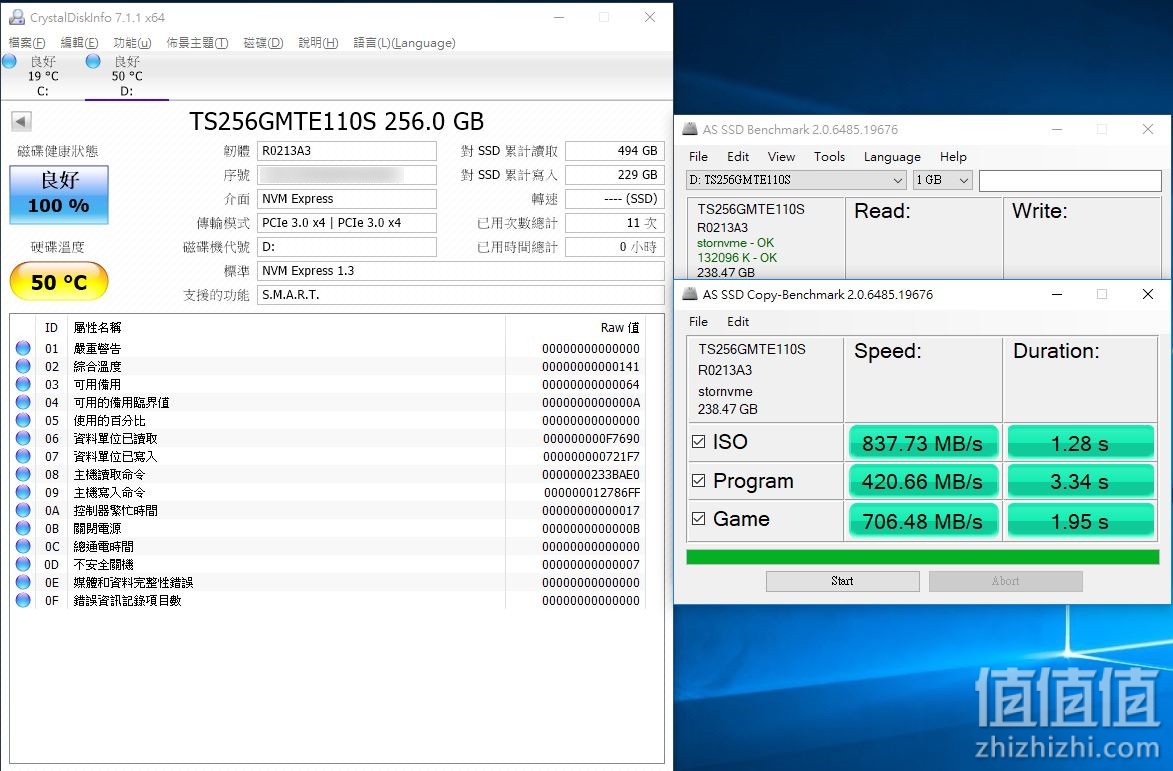
Task: Click the 50 °C temperature button
Action: [x=59, y=281]
